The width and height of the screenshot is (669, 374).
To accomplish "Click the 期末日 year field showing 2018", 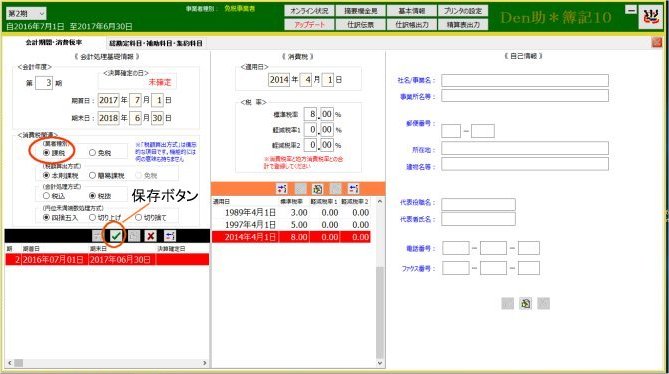I will coord(108,118).
